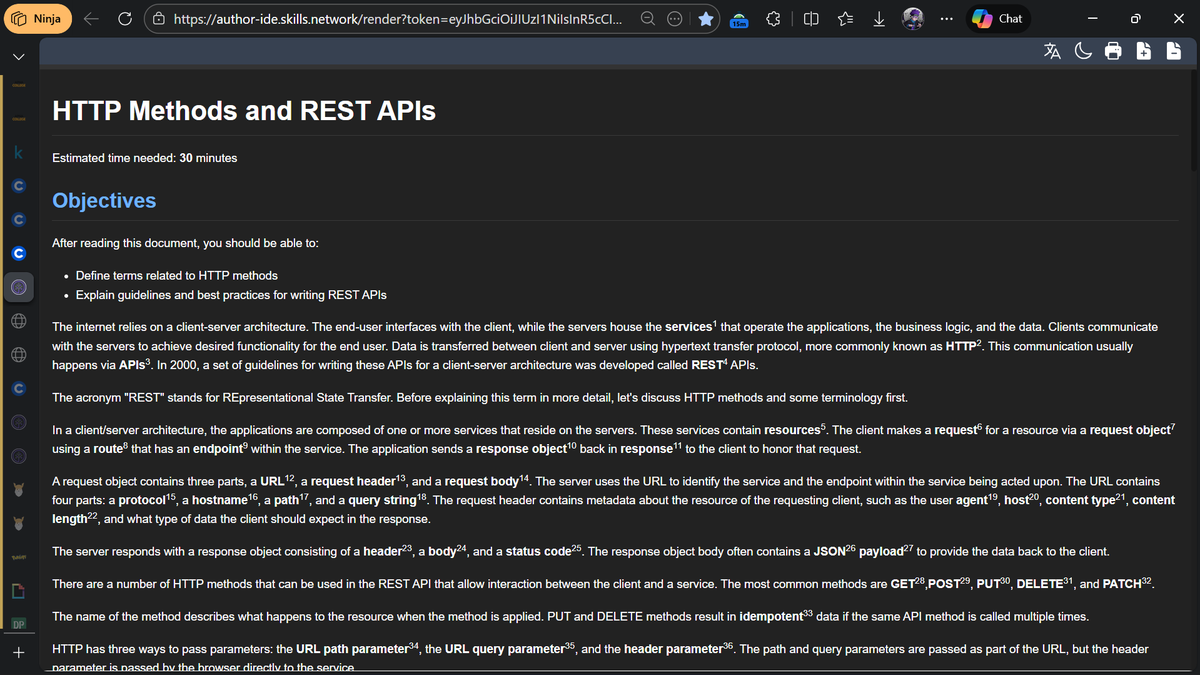This screenshot has height=675, width=1200.
Task: Click the bold method 'PATCH'
Action: 1121,584
